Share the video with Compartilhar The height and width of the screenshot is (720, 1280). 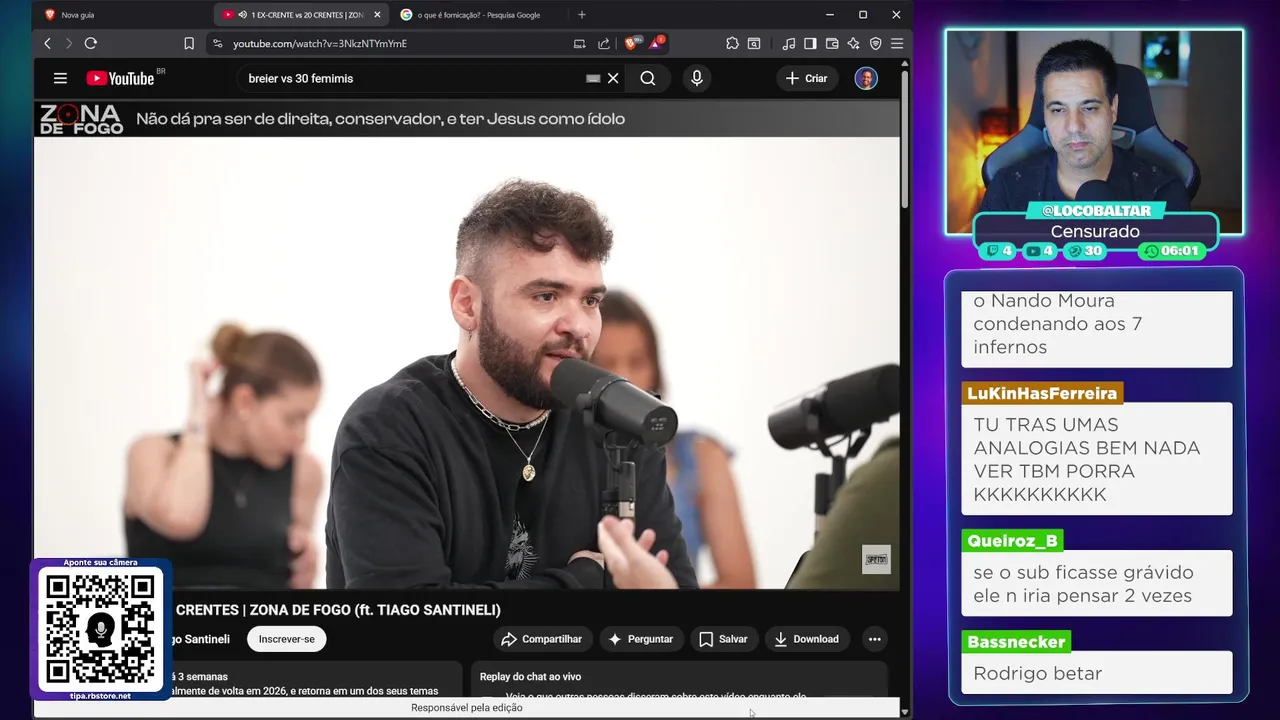[x=543, y=639]
